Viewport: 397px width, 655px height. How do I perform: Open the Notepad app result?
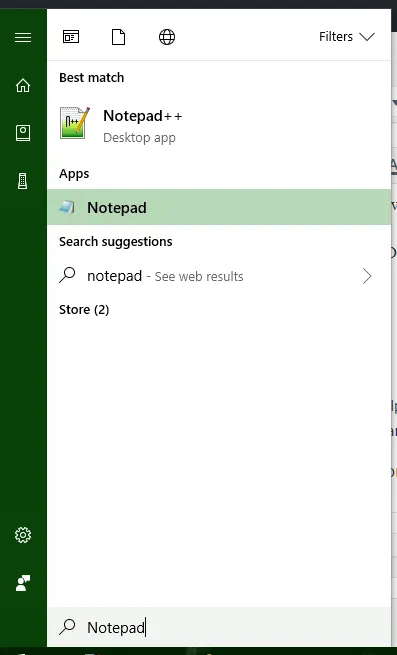(219, 207)
